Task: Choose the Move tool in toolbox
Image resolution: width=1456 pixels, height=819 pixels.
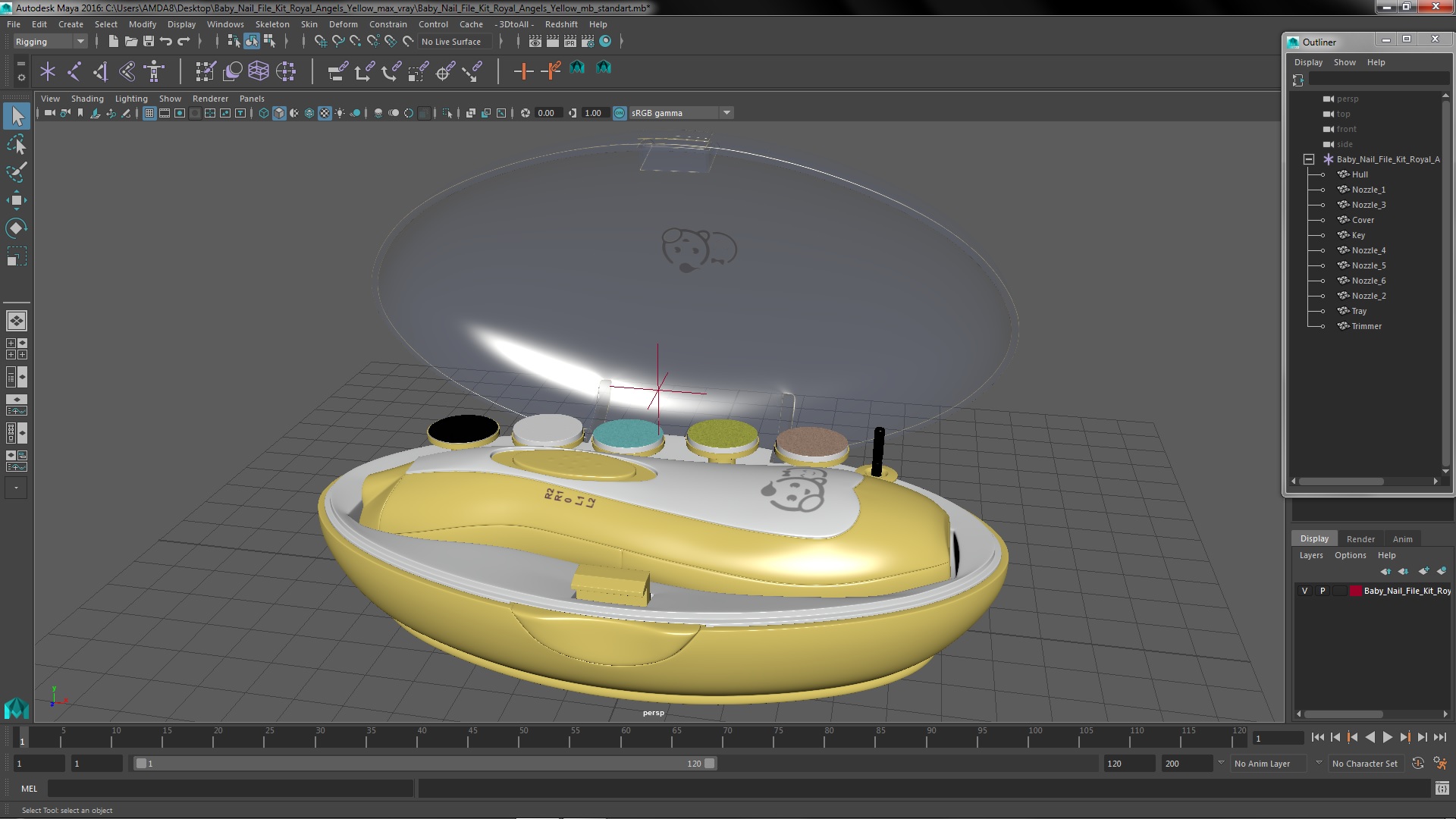Action: click(x=17, y=200)
